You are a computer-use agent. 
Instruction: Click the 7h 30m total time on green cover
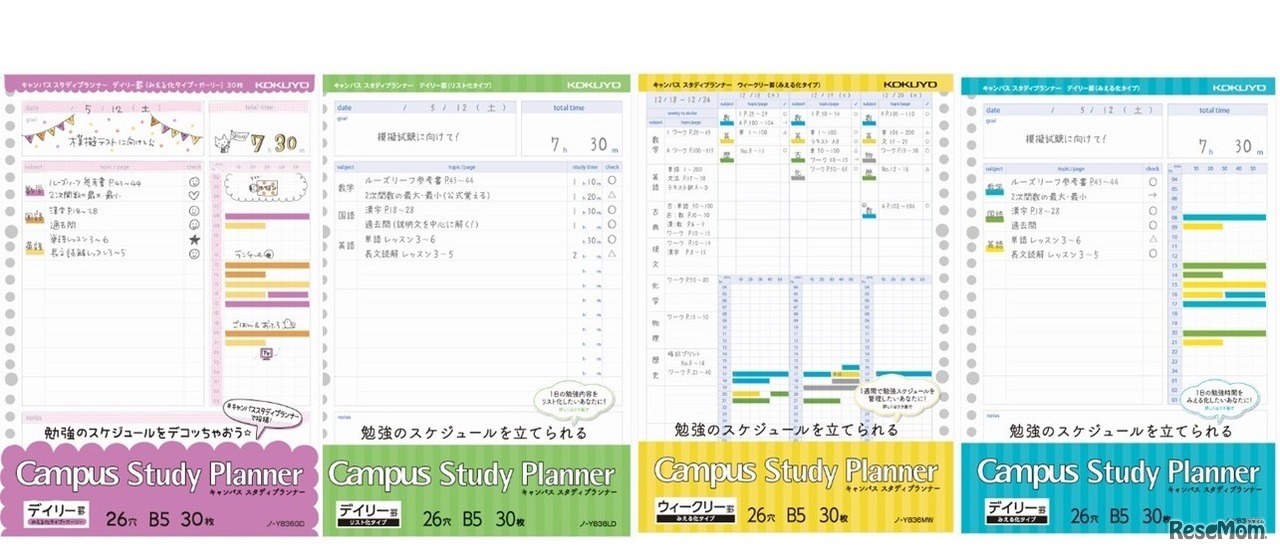(585, 143)
